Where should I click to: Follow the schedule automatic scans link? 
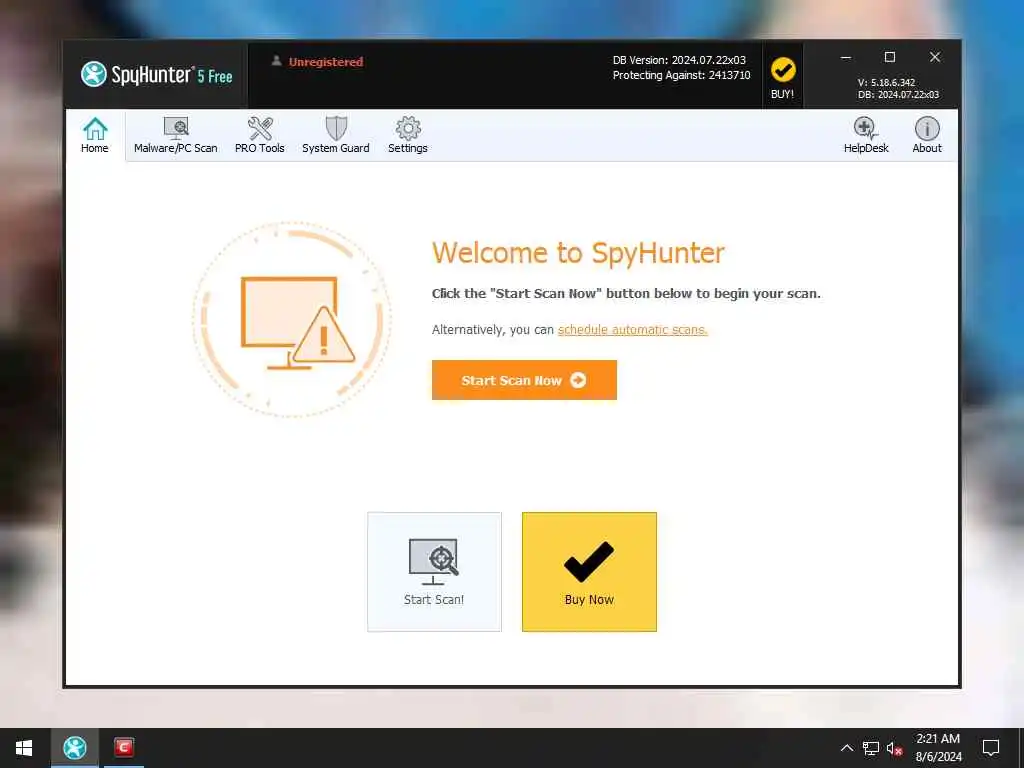(x=632, y=330)
